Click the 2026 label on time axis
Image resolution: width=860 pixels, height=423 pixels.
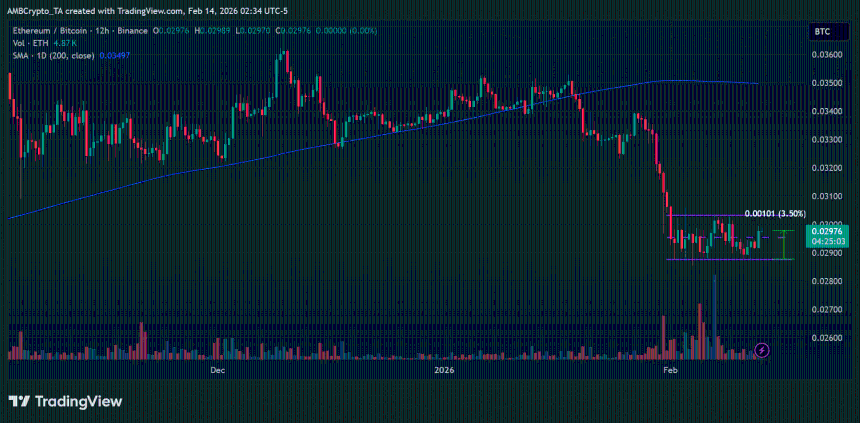click(446, 370)
